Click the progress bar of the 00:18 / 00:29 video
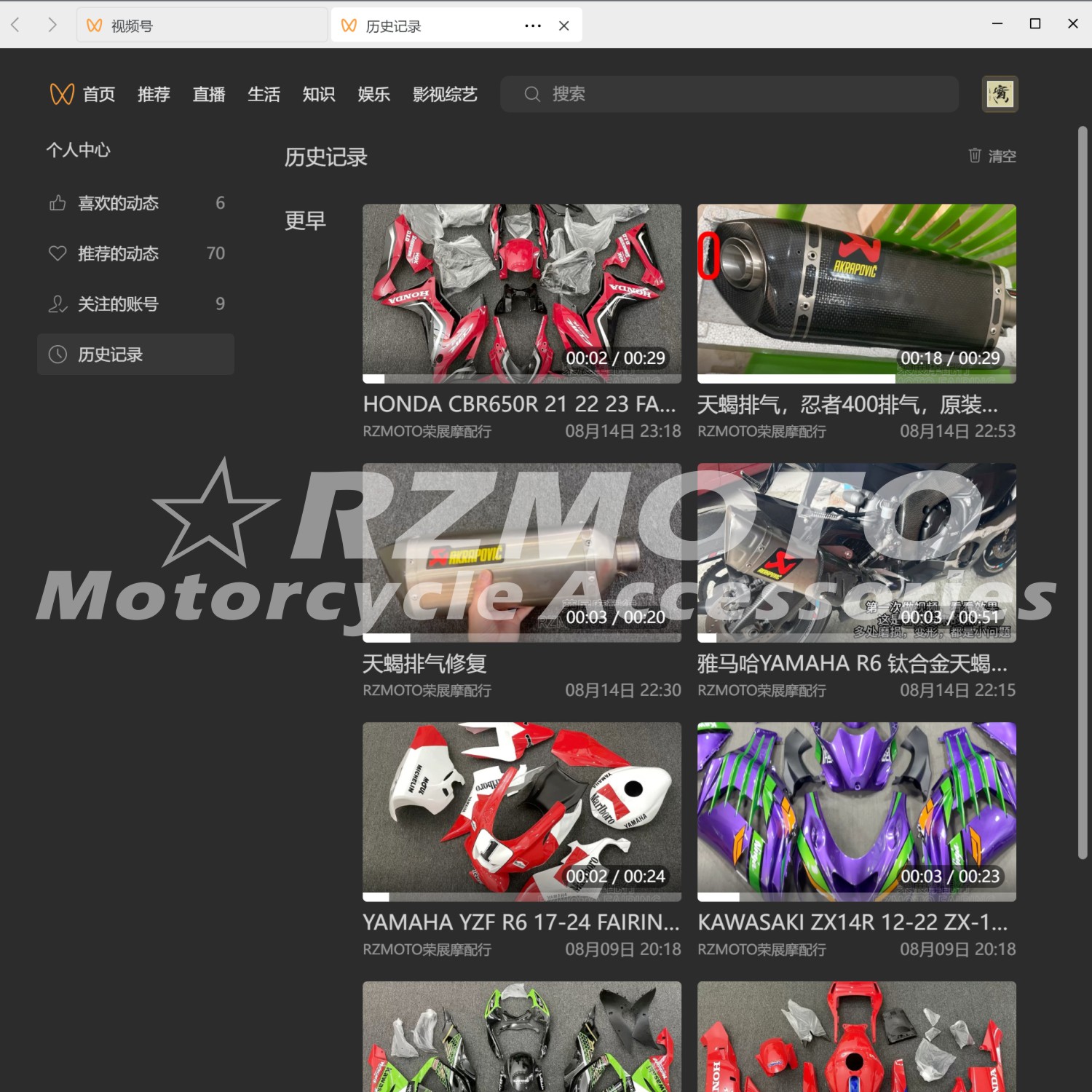The width and height of the screenshot is (1092, 1092). [857, 379]
